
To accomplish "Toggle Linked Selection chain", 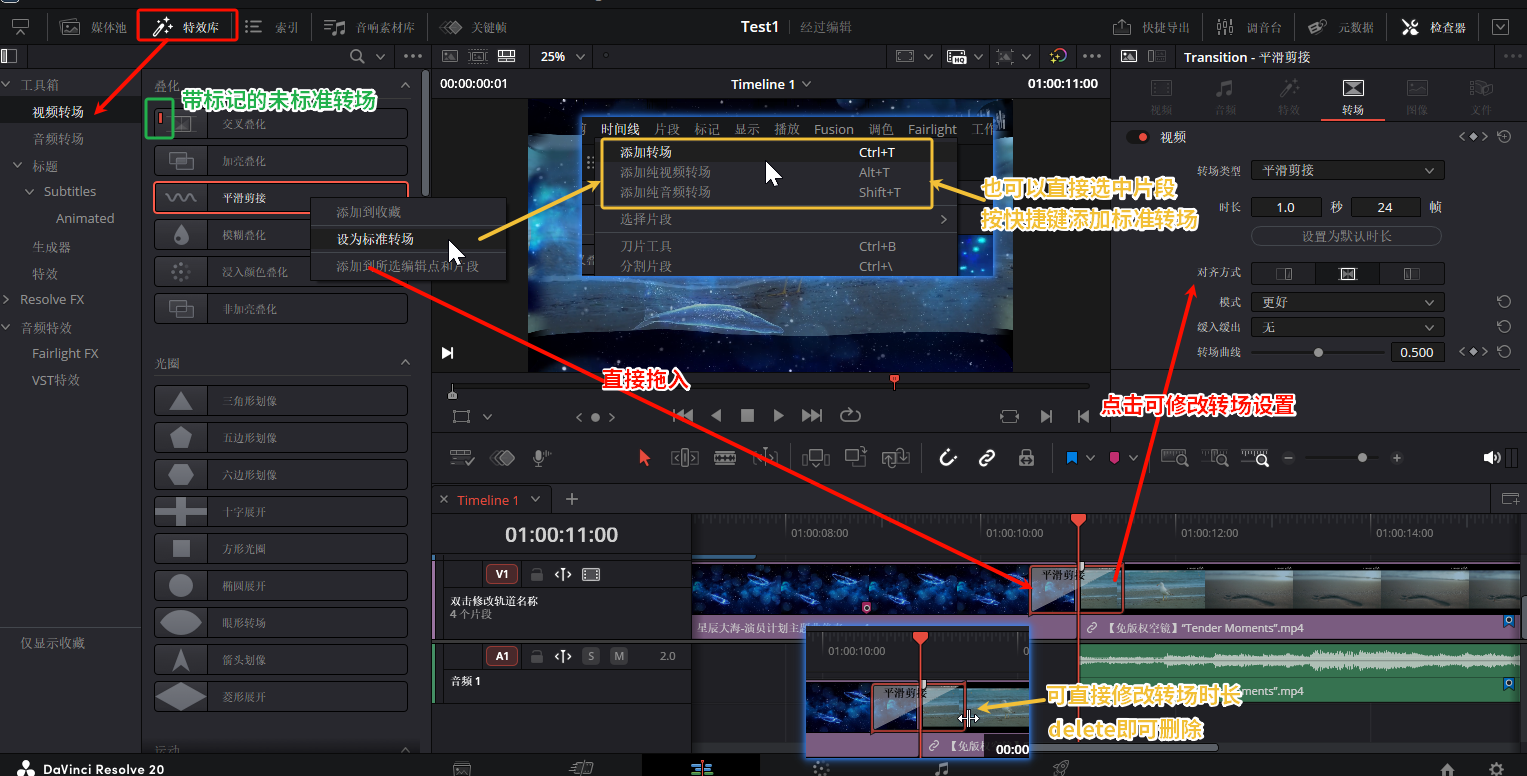I will coord(987,458).
